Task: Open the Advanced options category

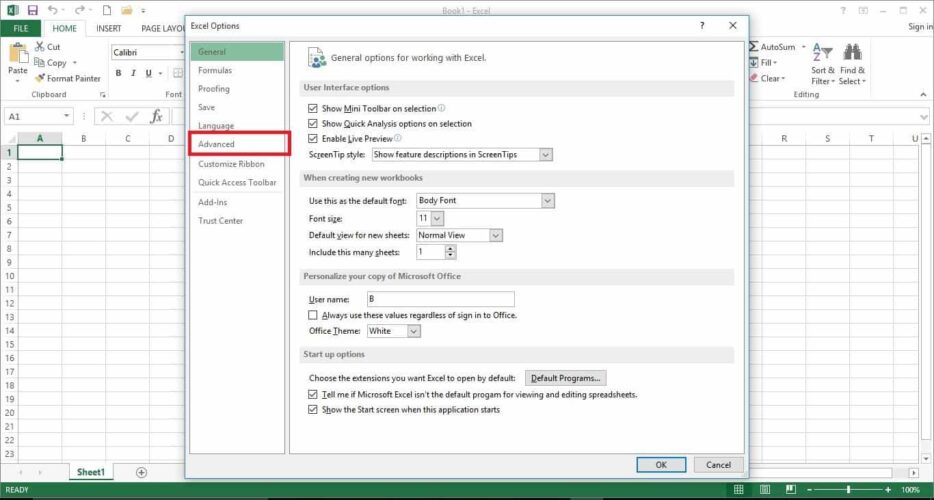Action: pyautogui.click(x=237, y=144)
